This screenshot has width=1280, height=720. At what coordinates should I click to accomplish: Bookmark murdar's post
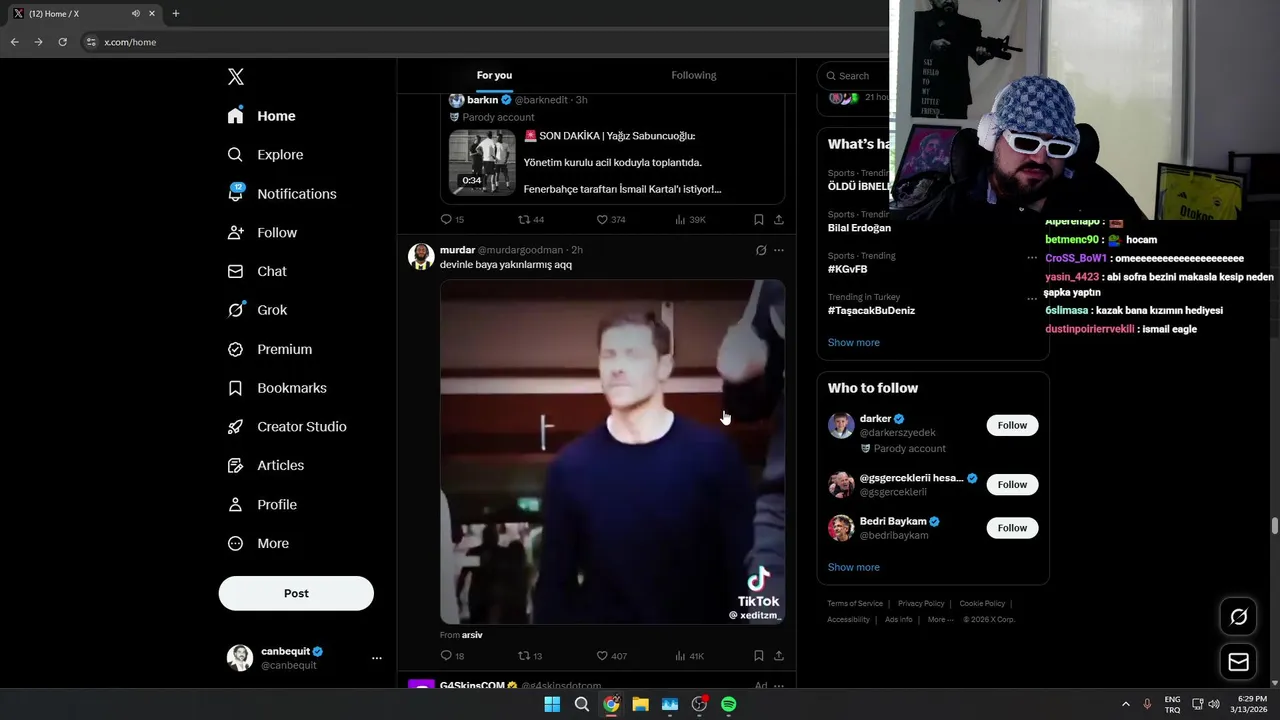(x=759, y=656)
